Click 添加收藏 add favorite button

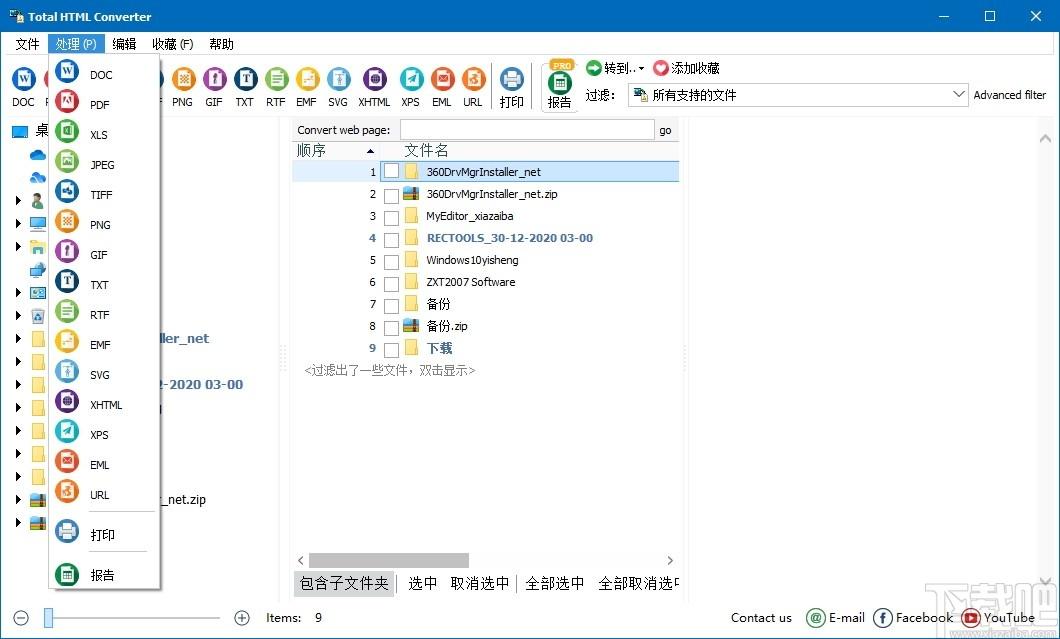[x=686, y=68]
